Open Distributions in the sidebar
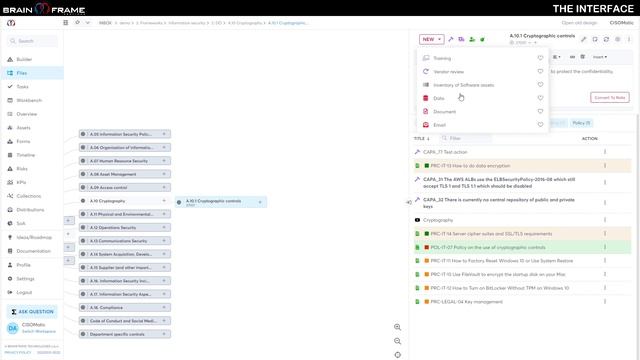 30,210
